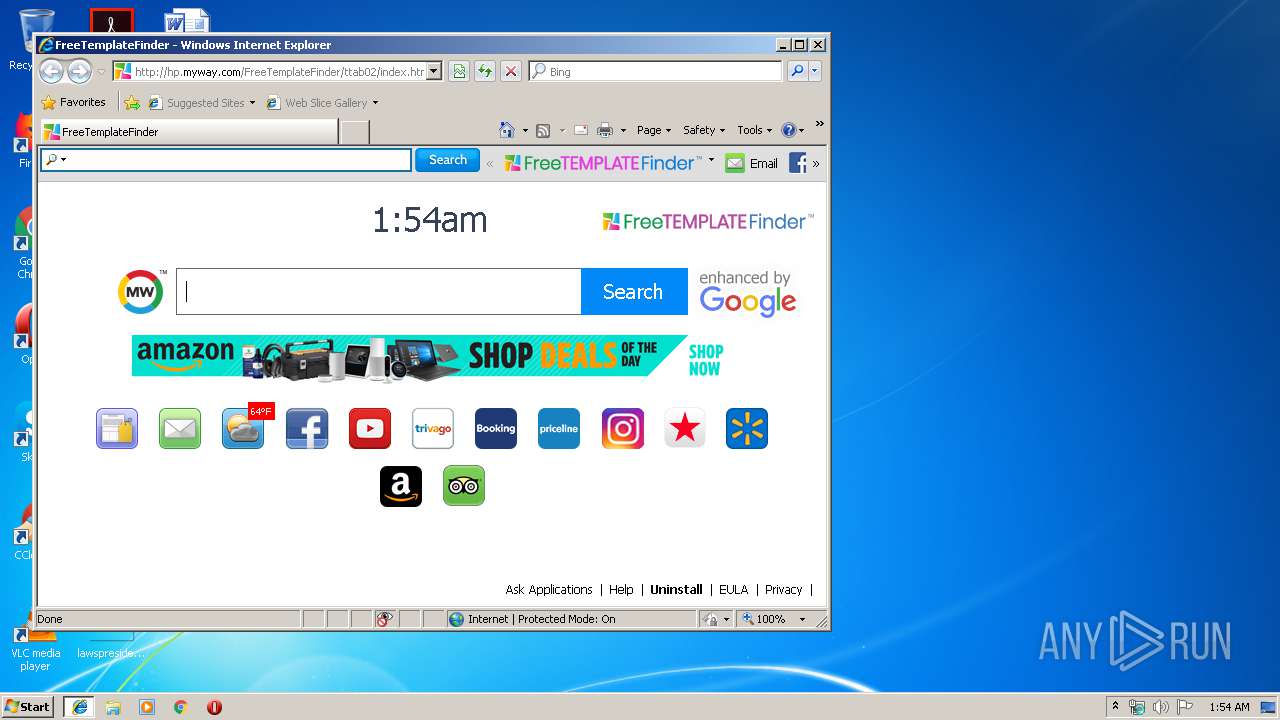
Task: Open the Booking shortcut tile
Action: click(496, 429)
